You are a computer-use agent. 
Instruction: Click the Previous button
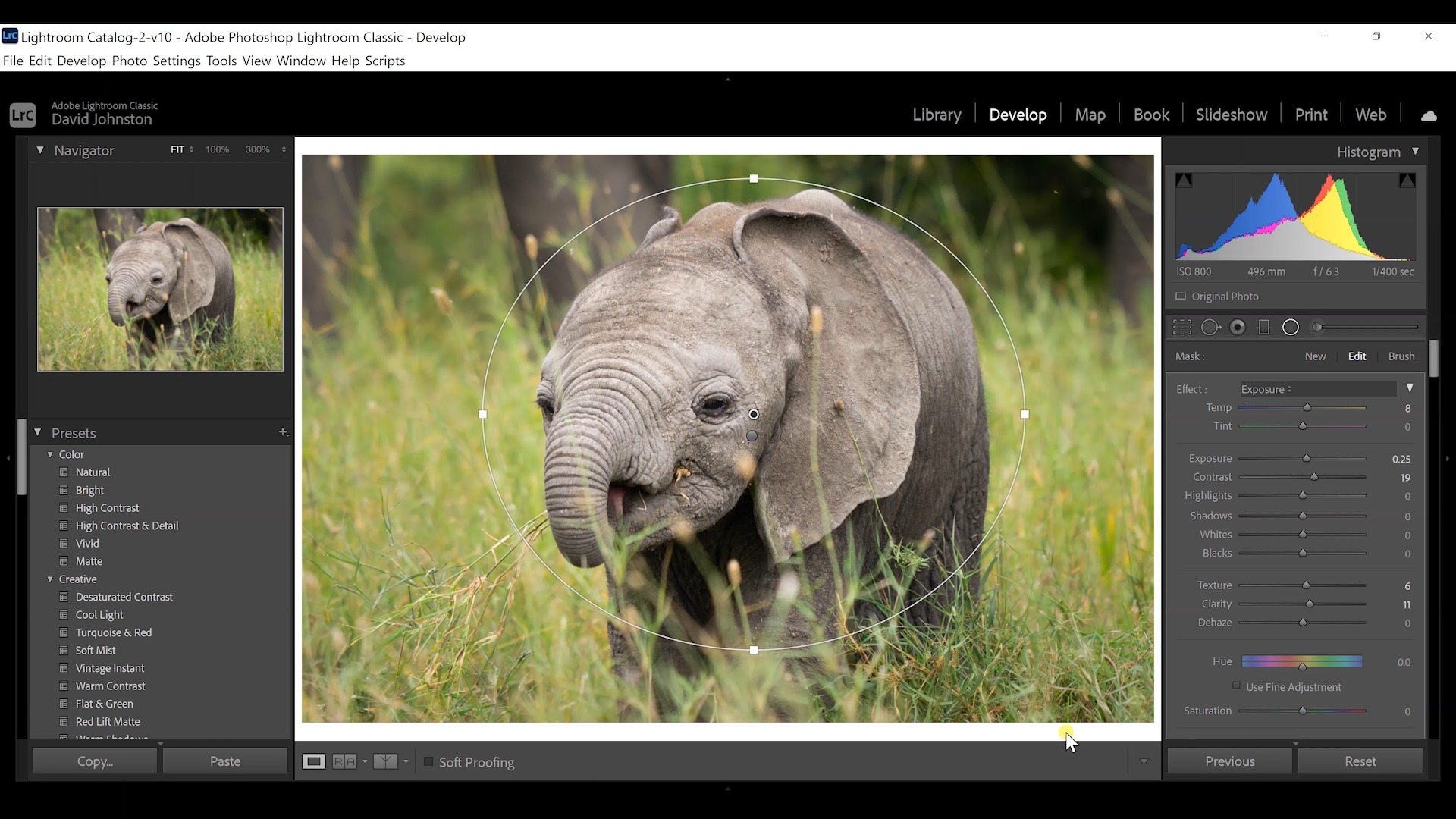[1229, 761]
